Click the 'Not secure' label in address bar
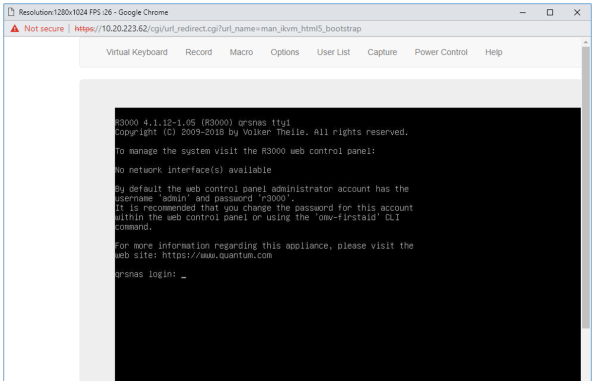The width and height of the screenshot is (594, 381). (44, 29)
